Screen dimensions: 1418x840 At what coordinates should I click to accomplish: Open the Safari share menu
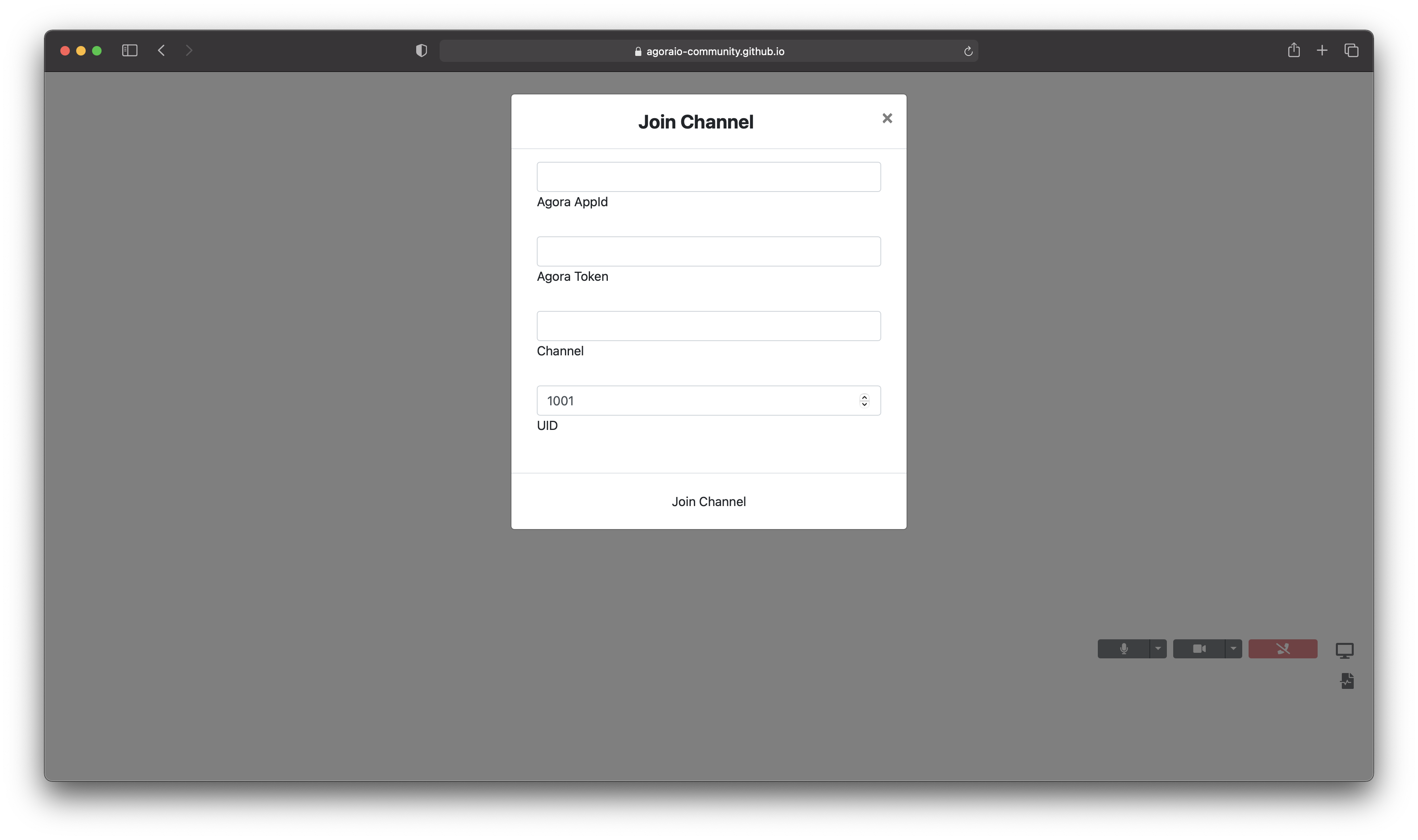[x=1293, y=50]
